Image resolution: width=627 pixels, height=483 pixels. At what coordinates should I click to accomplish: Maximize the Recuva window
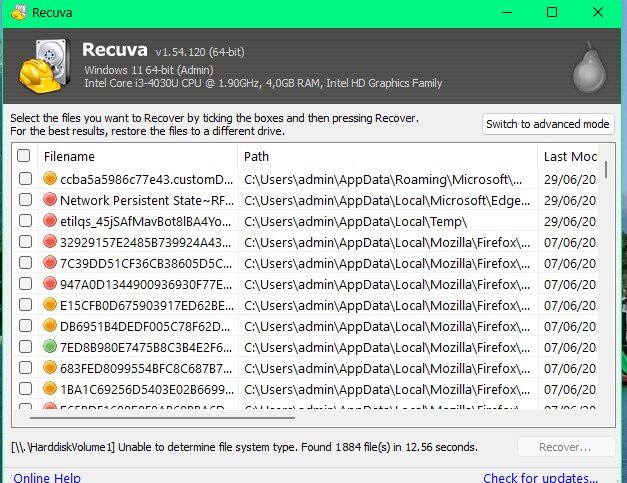tap(552, 12)
